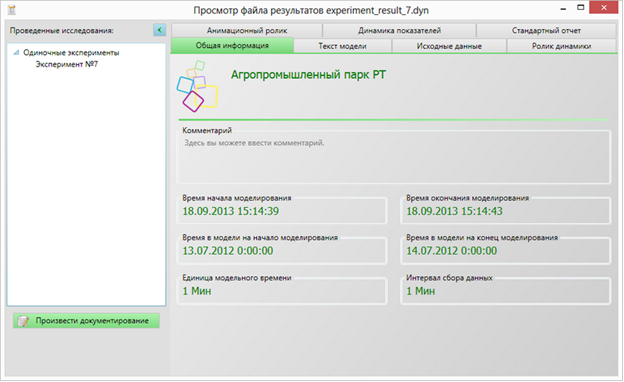Click the simulation end time 18.09.2013 15:14:43
The width and height of the screenshot is (624, 382).
click(x=454, y=211)
